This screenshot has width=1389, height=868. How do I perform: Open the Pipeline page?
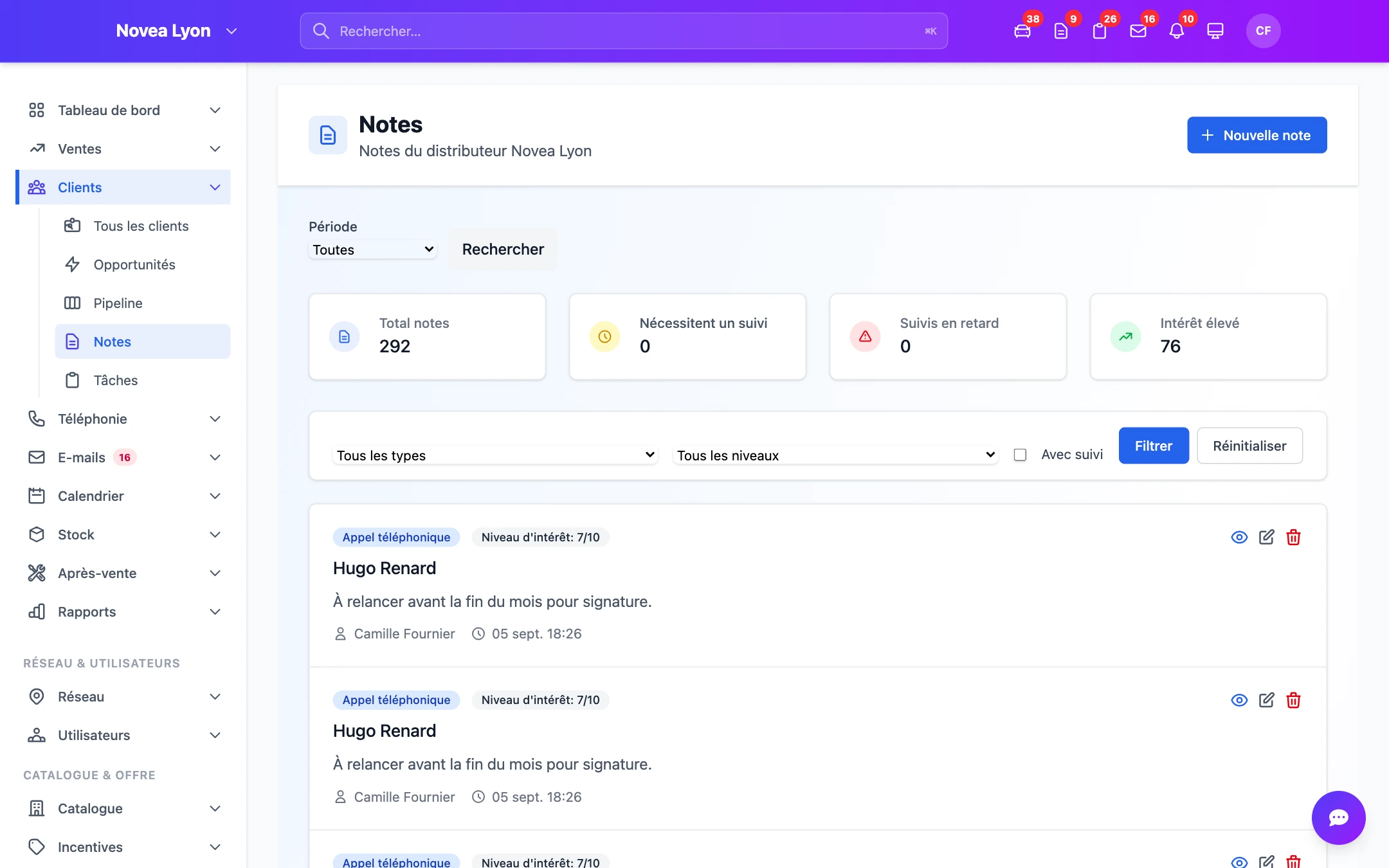(x=143, y=303)
